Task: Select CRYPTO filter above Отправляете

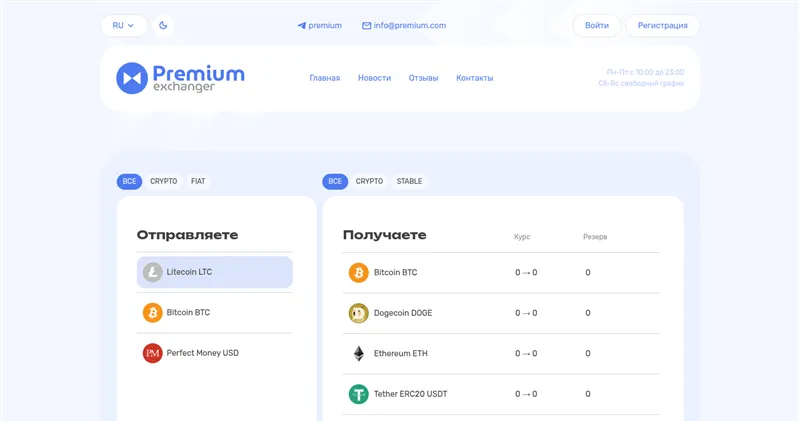Action: point(163,181)
